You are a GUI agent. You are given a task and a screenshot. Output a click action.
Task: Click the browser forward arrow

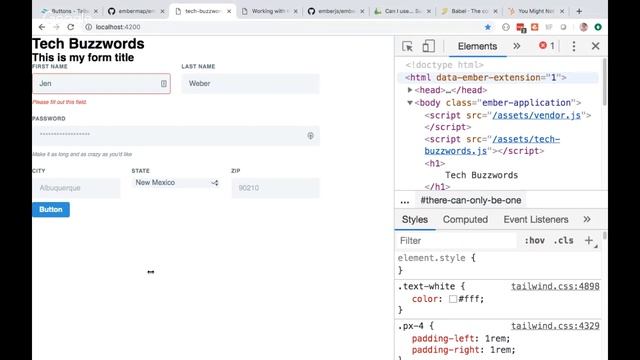(56, 27)
